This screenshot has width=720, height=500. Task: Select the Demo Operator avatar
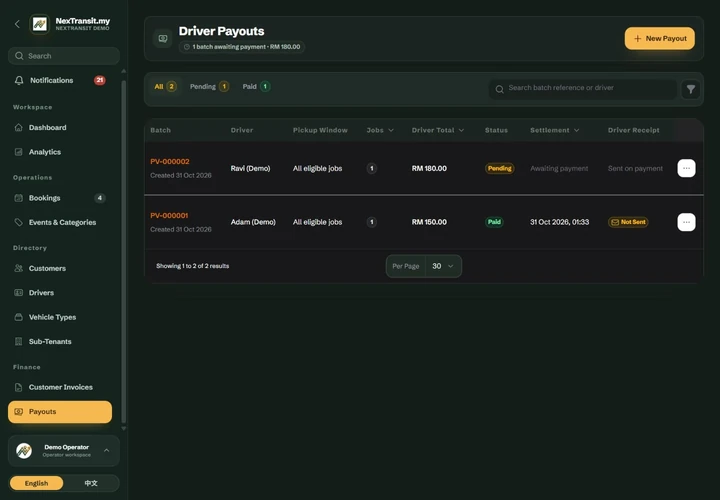(x=24, y=451)
